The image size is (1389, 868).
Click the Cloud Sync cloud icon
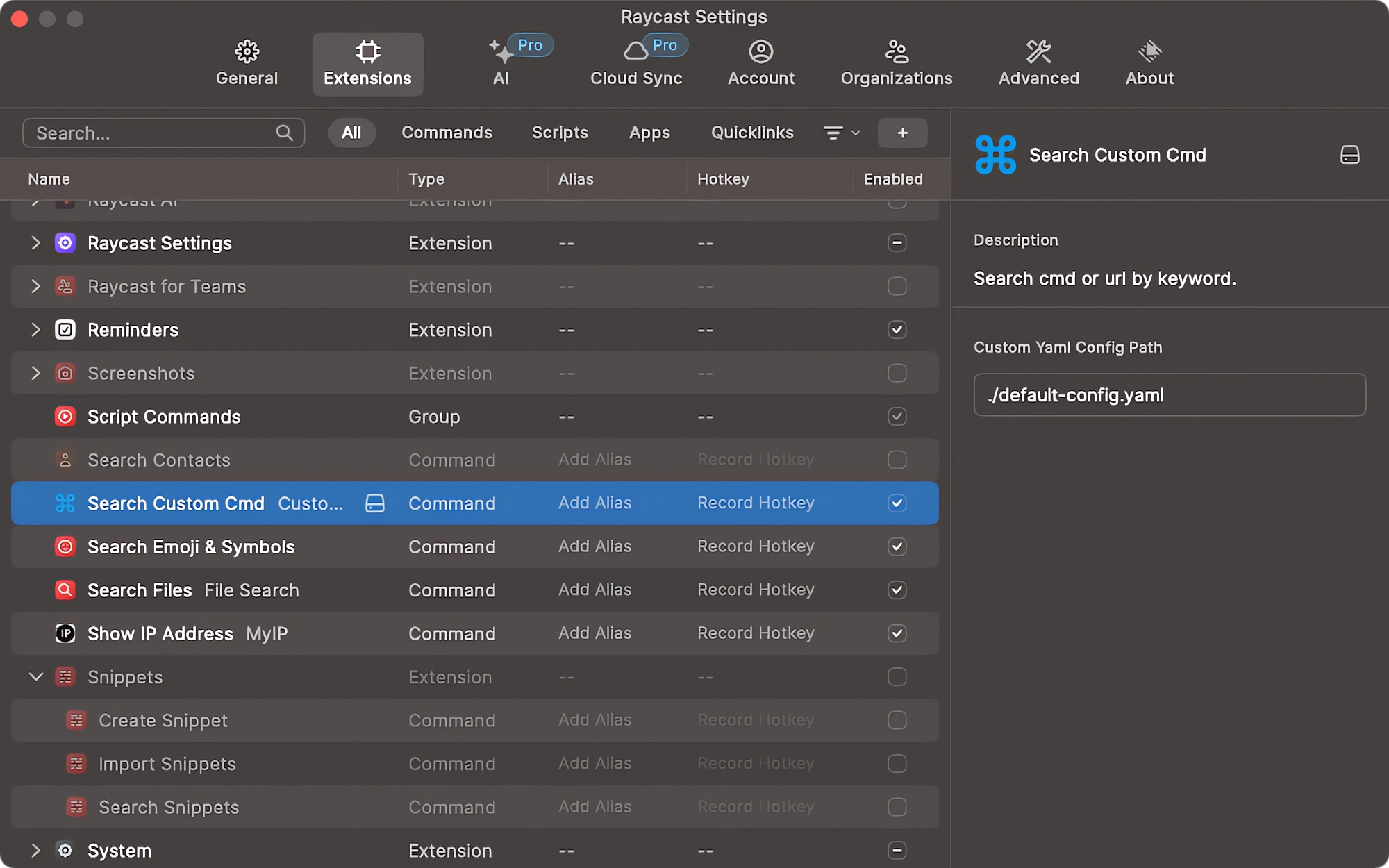[635, 51]
